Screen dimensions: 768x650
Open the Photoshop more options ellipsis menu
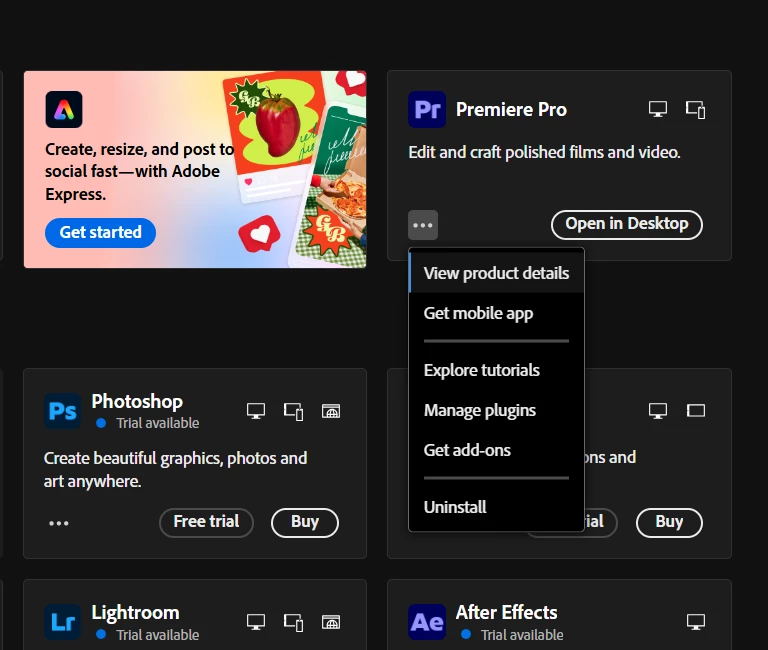tap(59, 523)
